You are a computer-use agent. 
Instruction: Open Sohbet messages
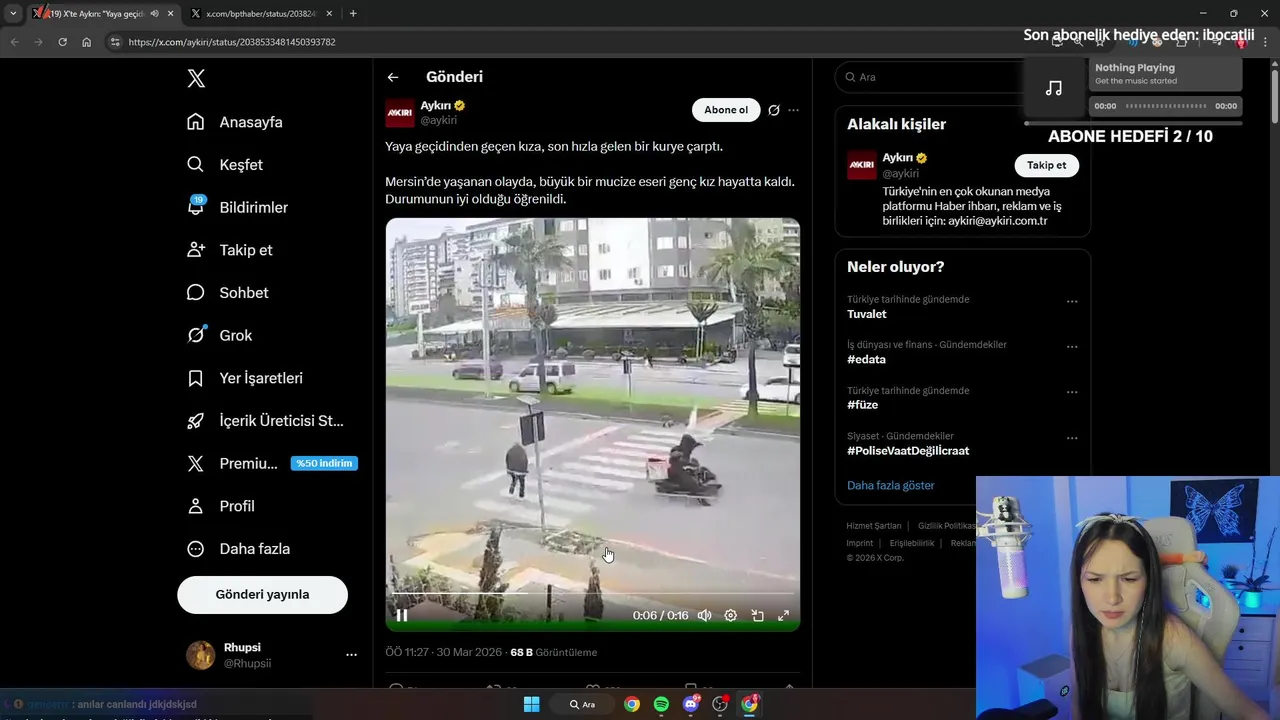coord(226,292)
